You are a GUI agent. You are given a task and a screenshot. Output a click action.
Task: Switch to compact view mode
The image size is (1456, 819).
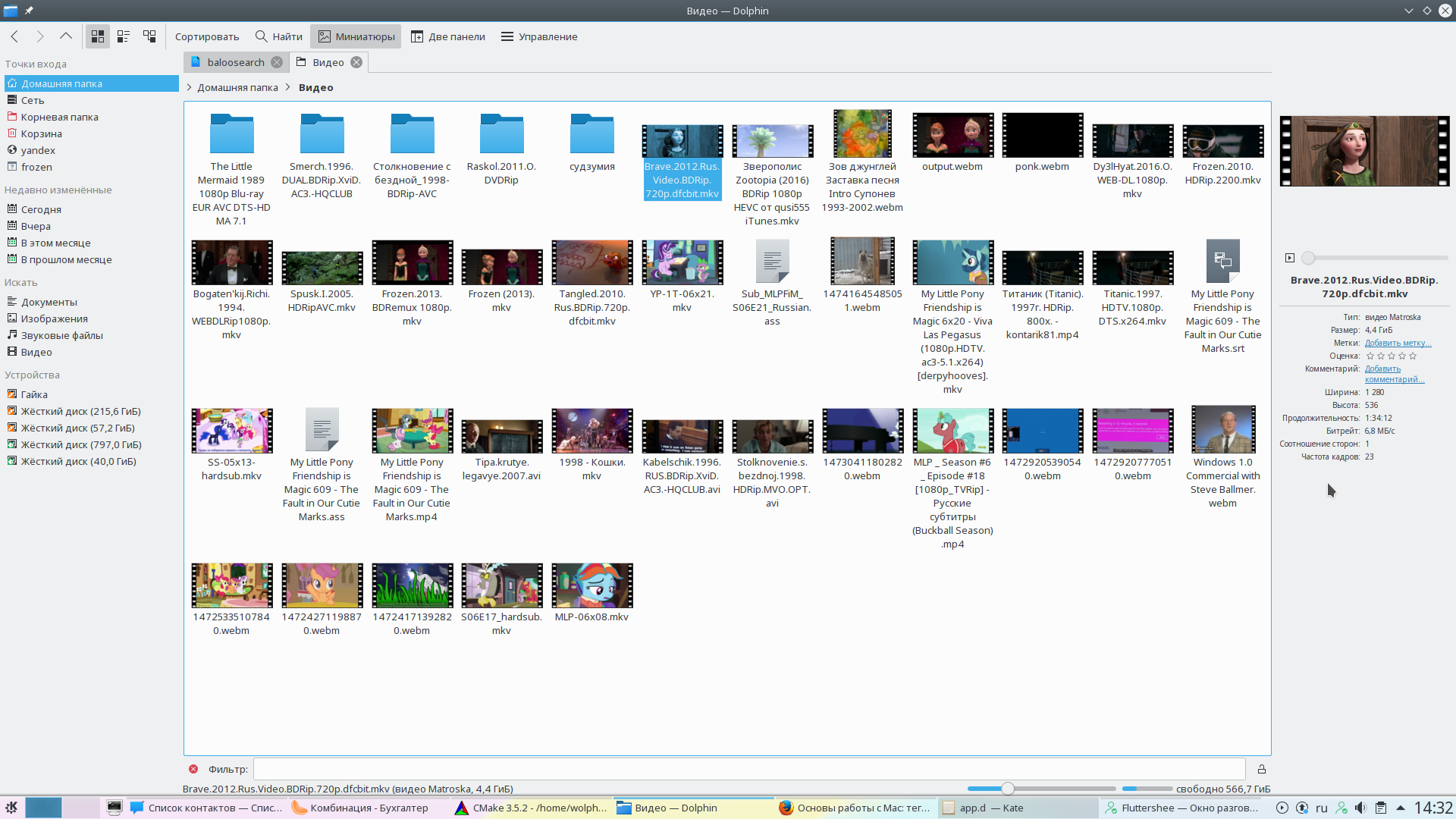point(124,36)
